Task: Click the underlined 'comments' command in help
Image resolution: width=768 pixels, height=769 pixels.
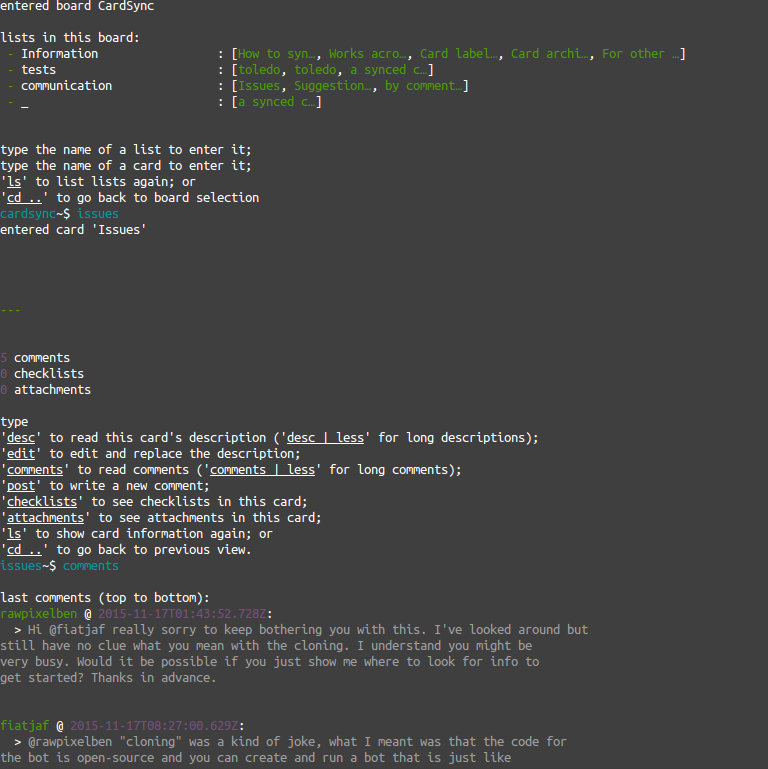Action: coord(35,470)
